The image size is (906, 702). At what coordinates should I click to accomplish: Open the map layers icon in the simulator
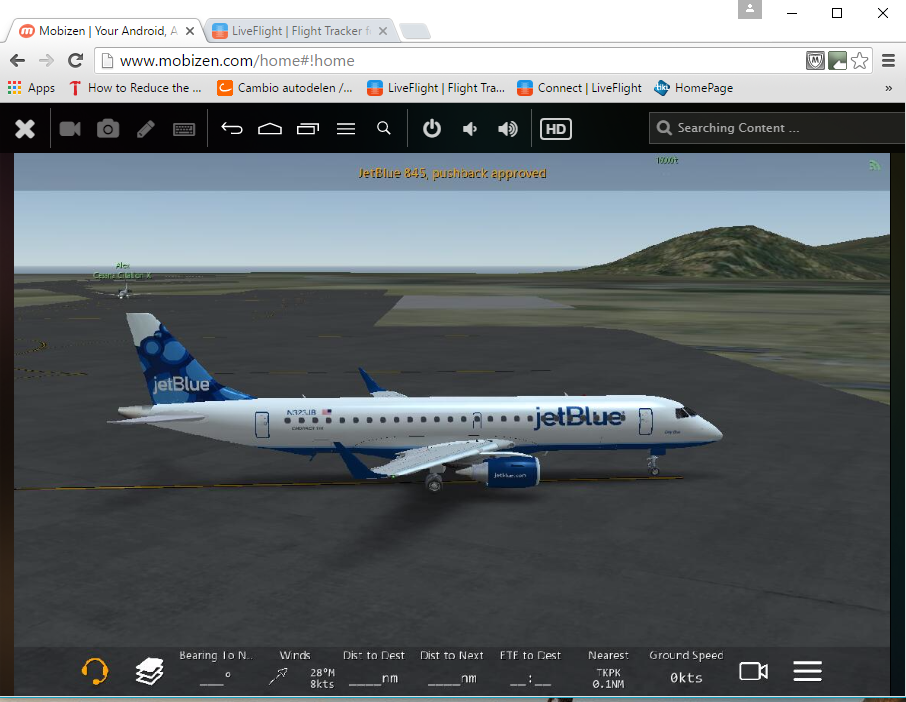[x=150, y=671]
